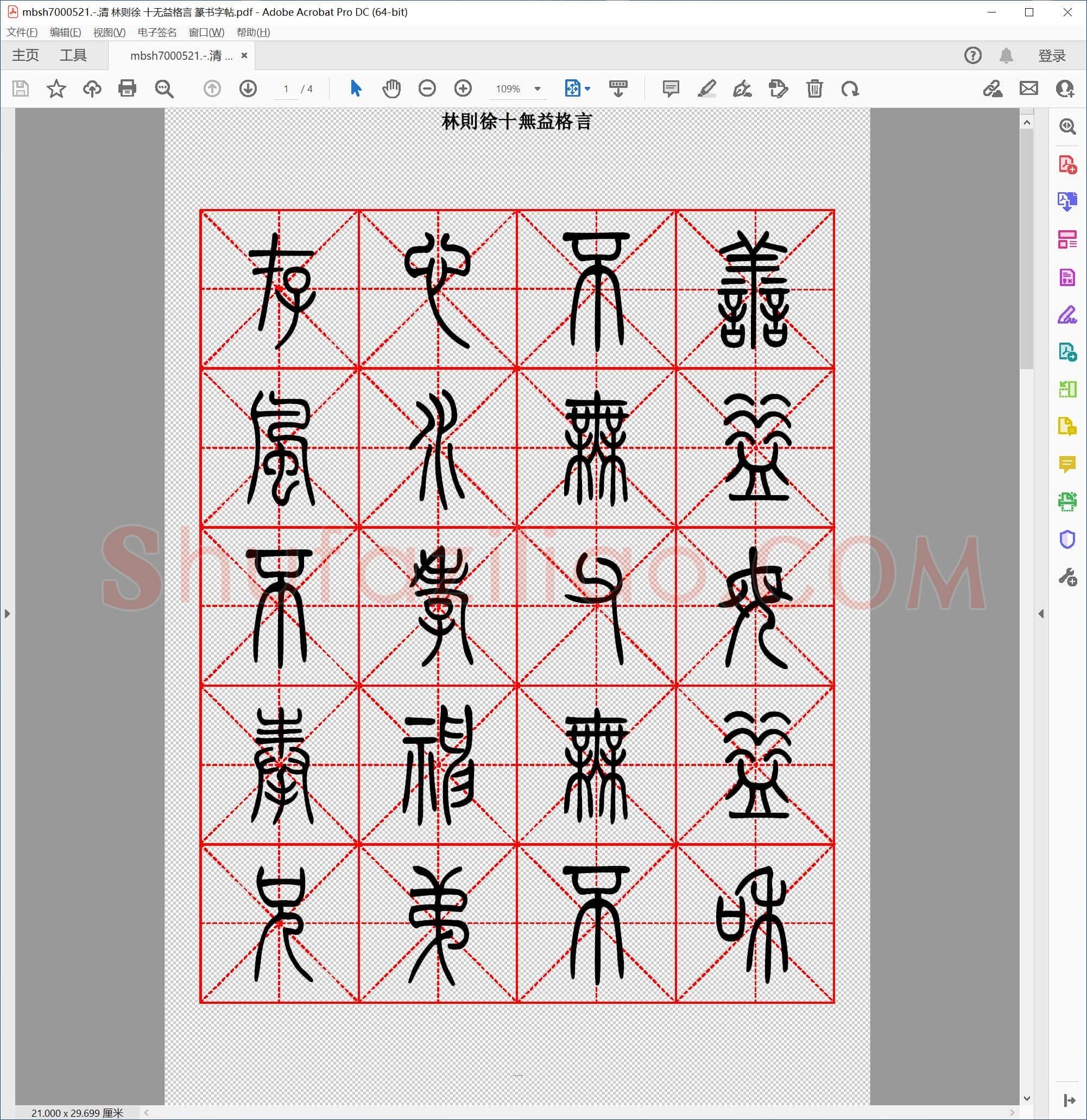Switch to 工具 tab
This screenshot has height=1120, width=1087.
73,55
